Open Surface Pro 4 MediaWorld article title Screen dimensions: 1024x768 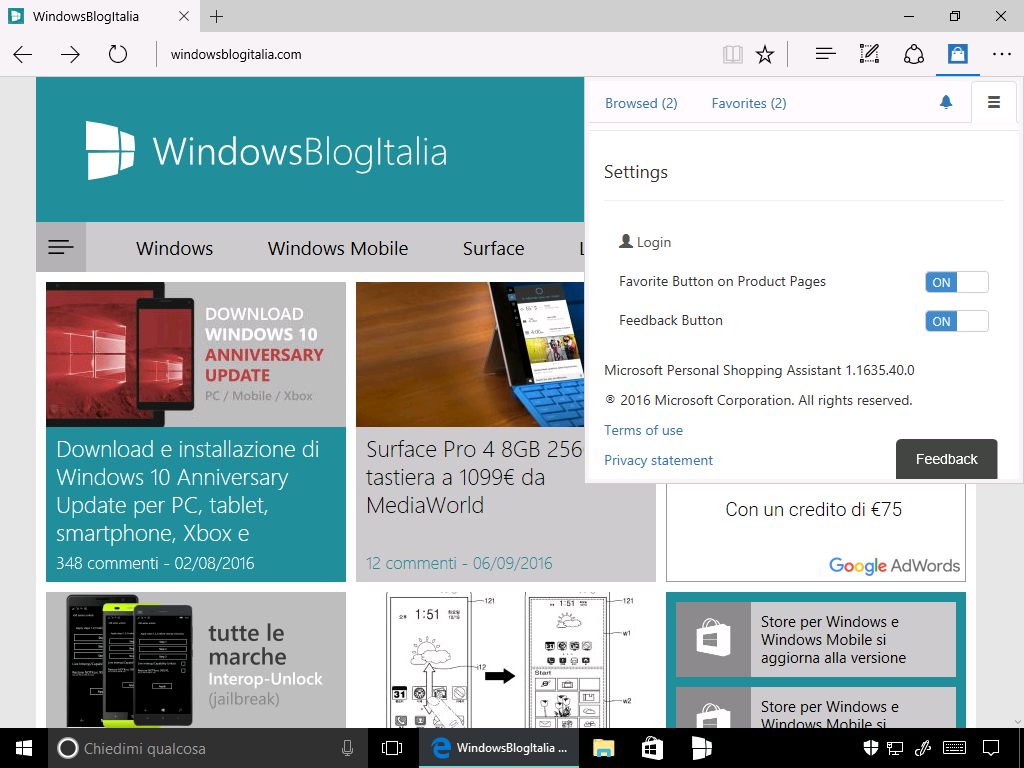[475, 477]
